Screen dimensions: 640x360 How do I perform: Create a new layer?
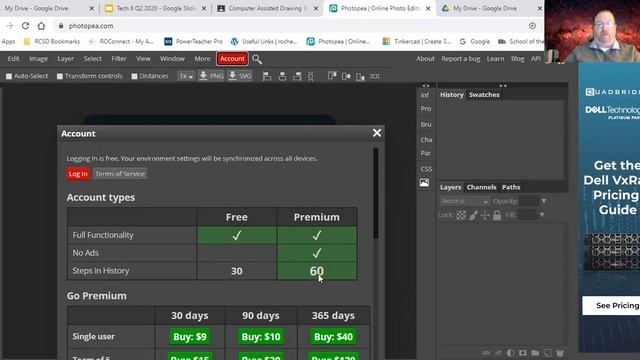pyautogui.click(x=547, y=353)
